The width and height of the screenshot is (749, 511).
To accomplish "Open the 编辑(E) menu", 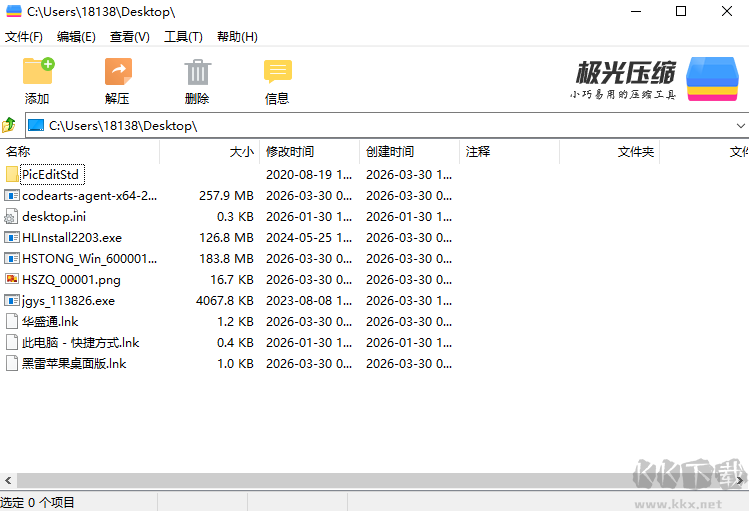I will 76,37.
